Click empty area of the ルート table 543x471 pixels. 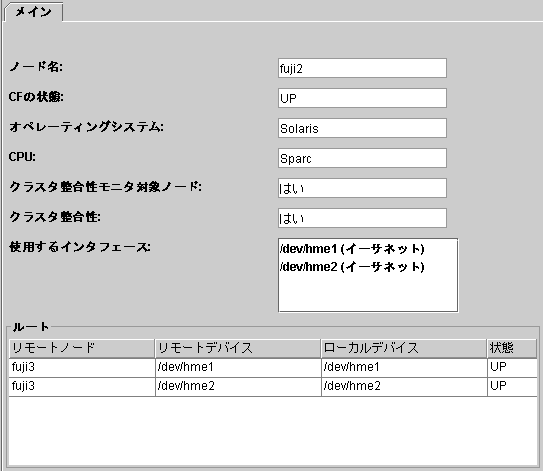273,430
